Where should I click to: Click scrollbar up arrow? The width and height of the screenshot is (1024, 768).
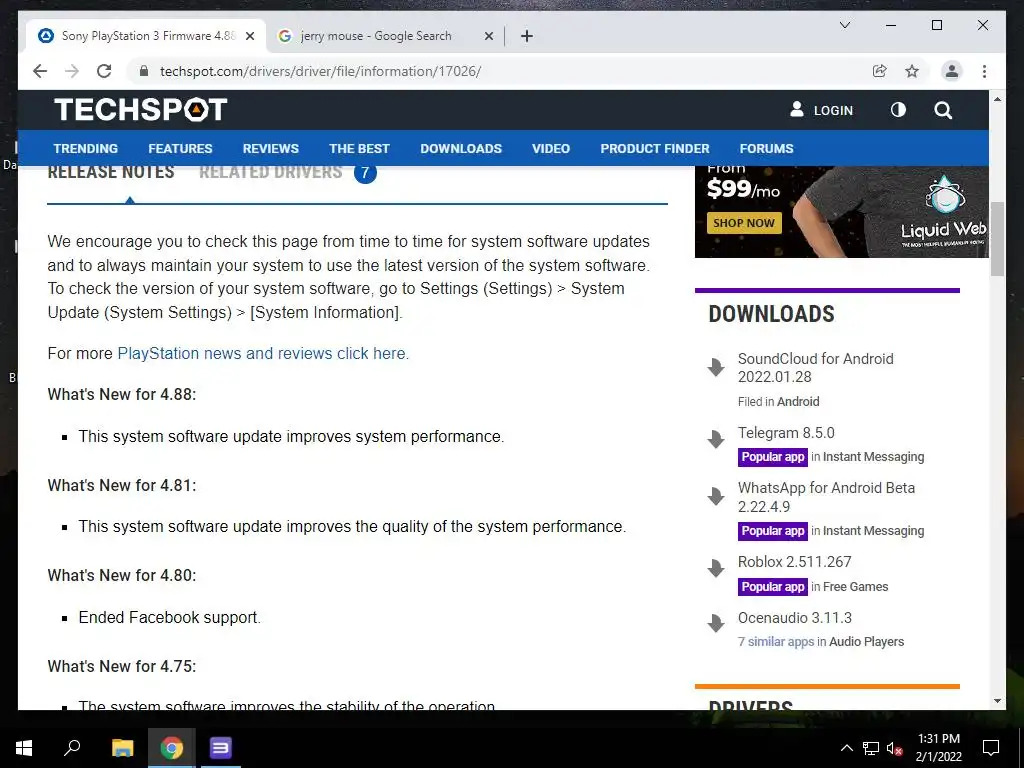coord(997,99)
